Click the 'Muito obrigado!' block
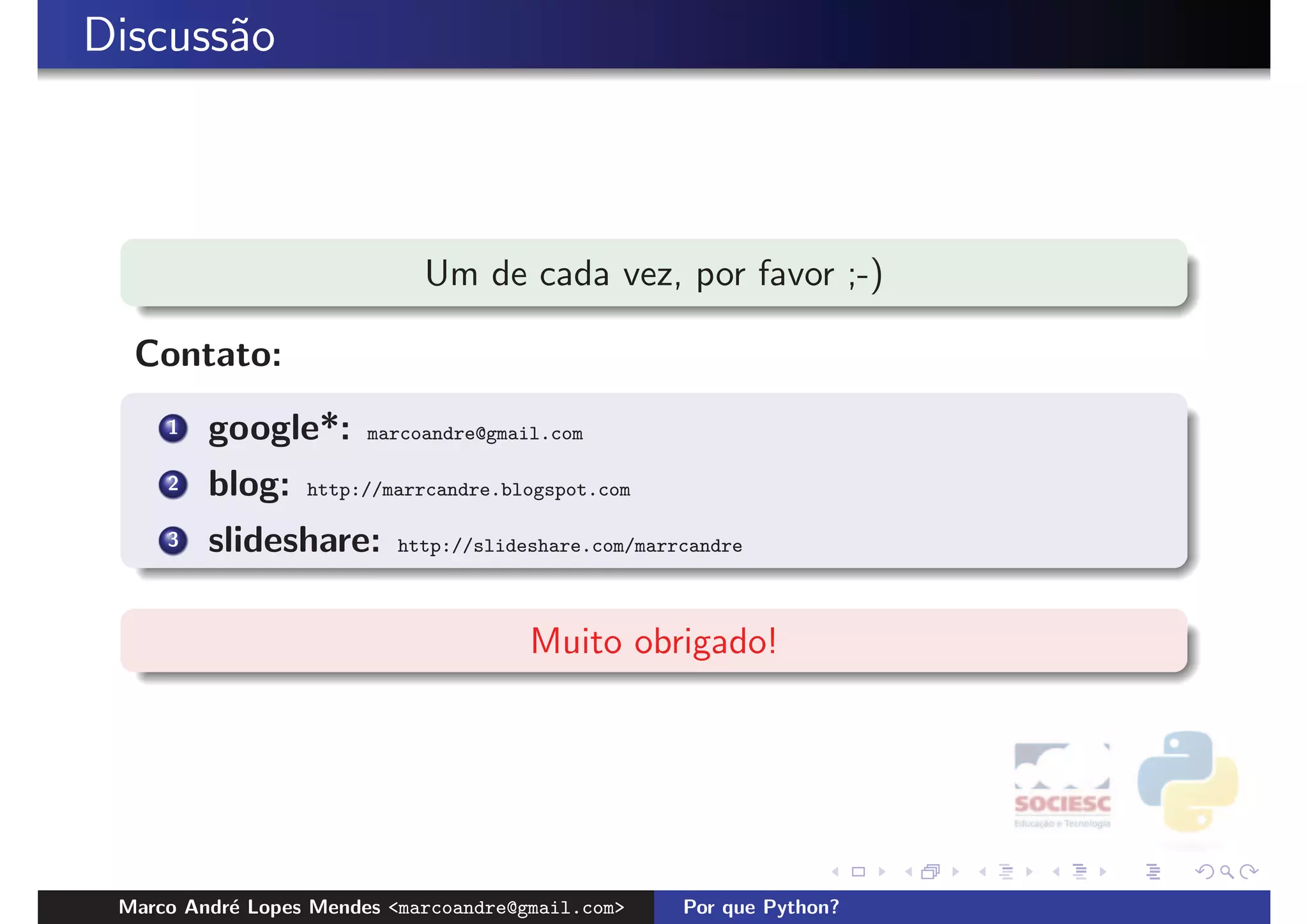This screenshot has width=1308, height=924. coord(653,640)
